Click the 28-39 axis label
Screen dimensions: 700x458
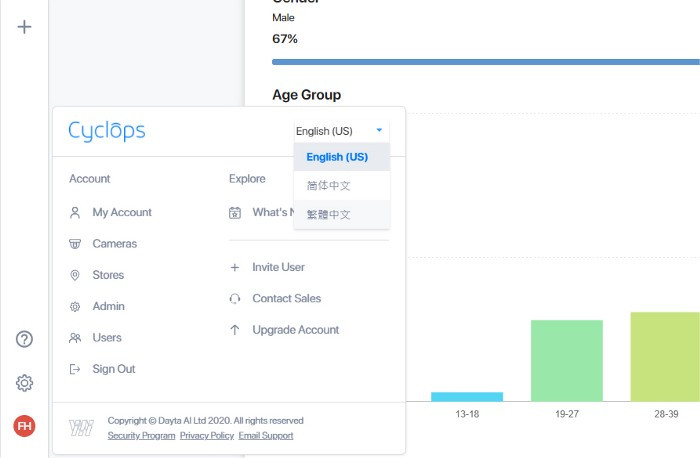(x=666, y=414)
